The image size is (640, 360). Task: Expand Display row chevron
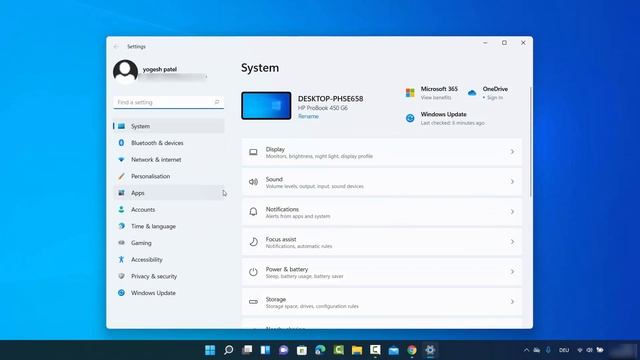(512, 152)
